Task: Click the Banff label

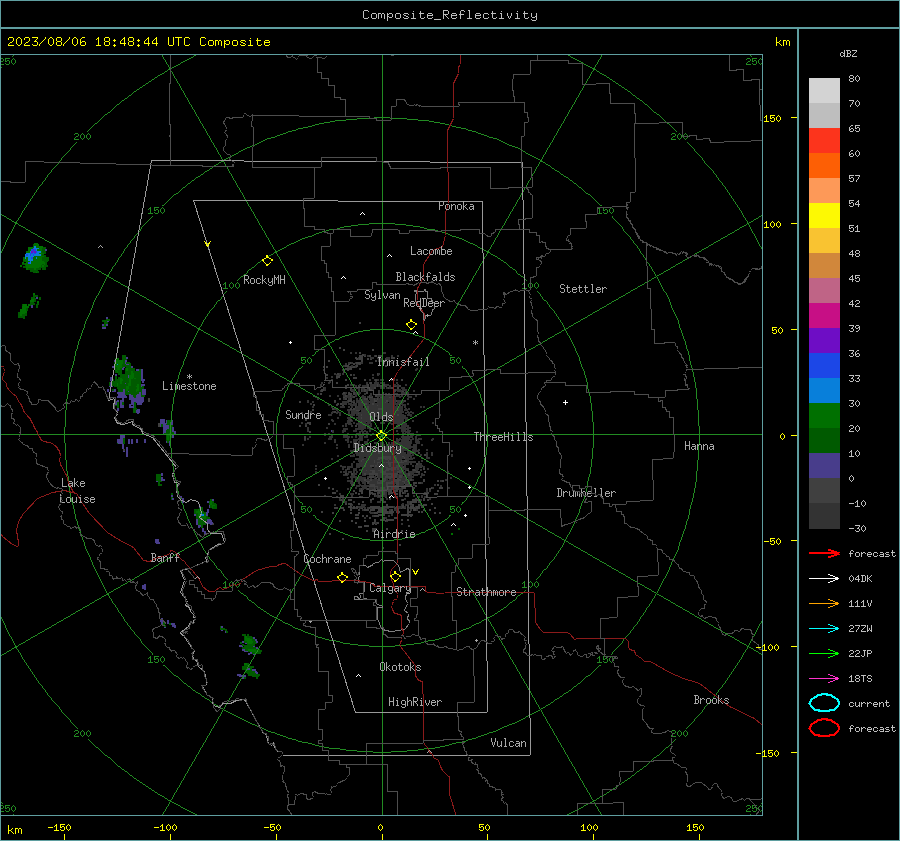Action: (x=165, y=557)
